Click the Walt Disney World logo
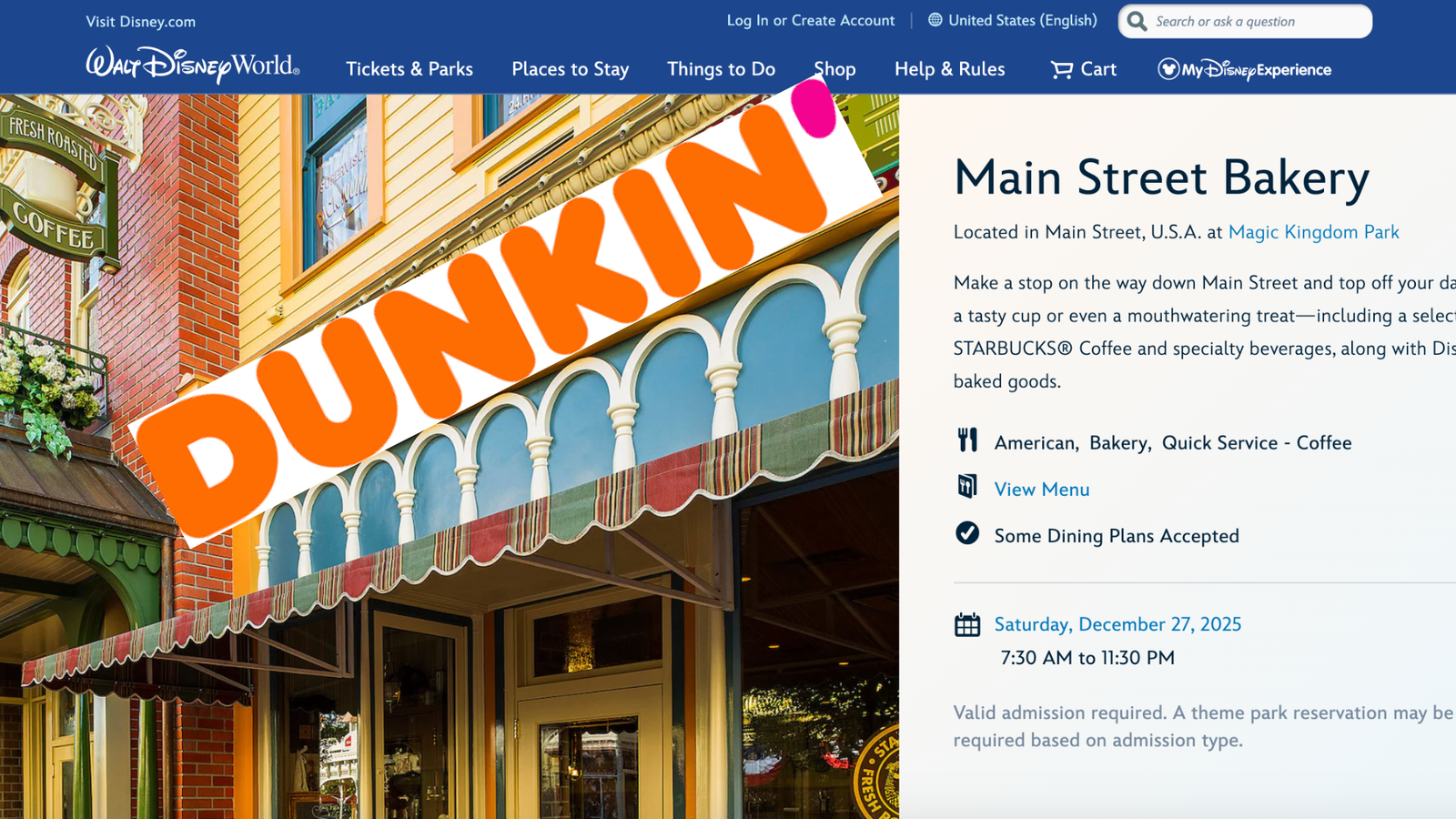1456x819 pixels. pyautogui.click(x=193, y=66)
